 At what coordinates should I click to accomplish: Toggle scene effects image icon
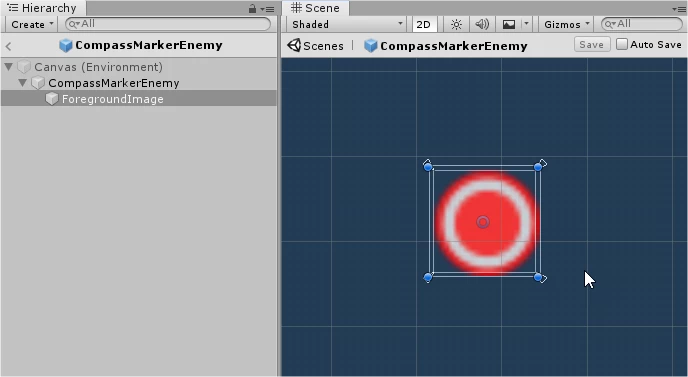509,25
